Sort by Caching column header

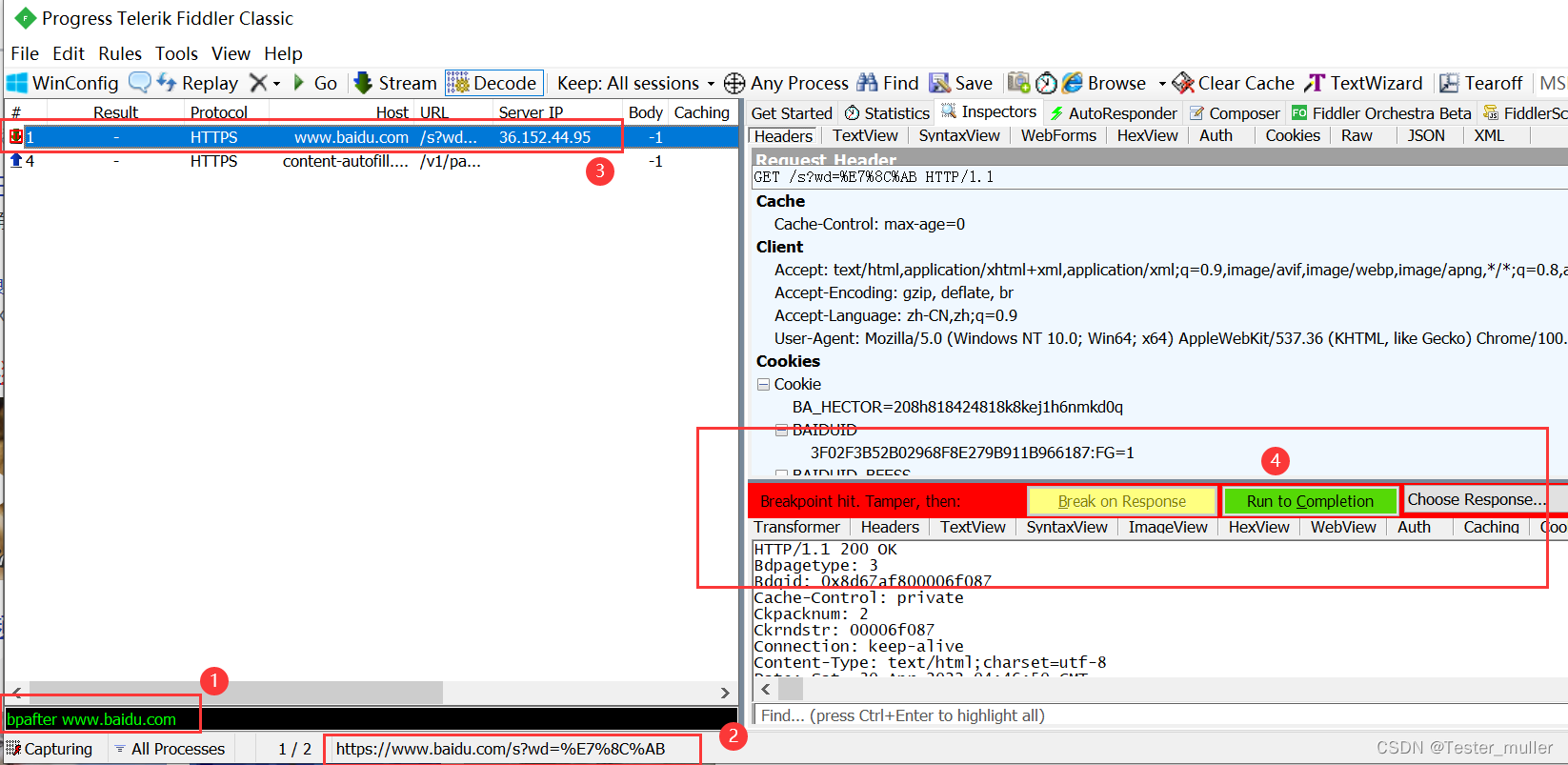(x=701, y=112)
